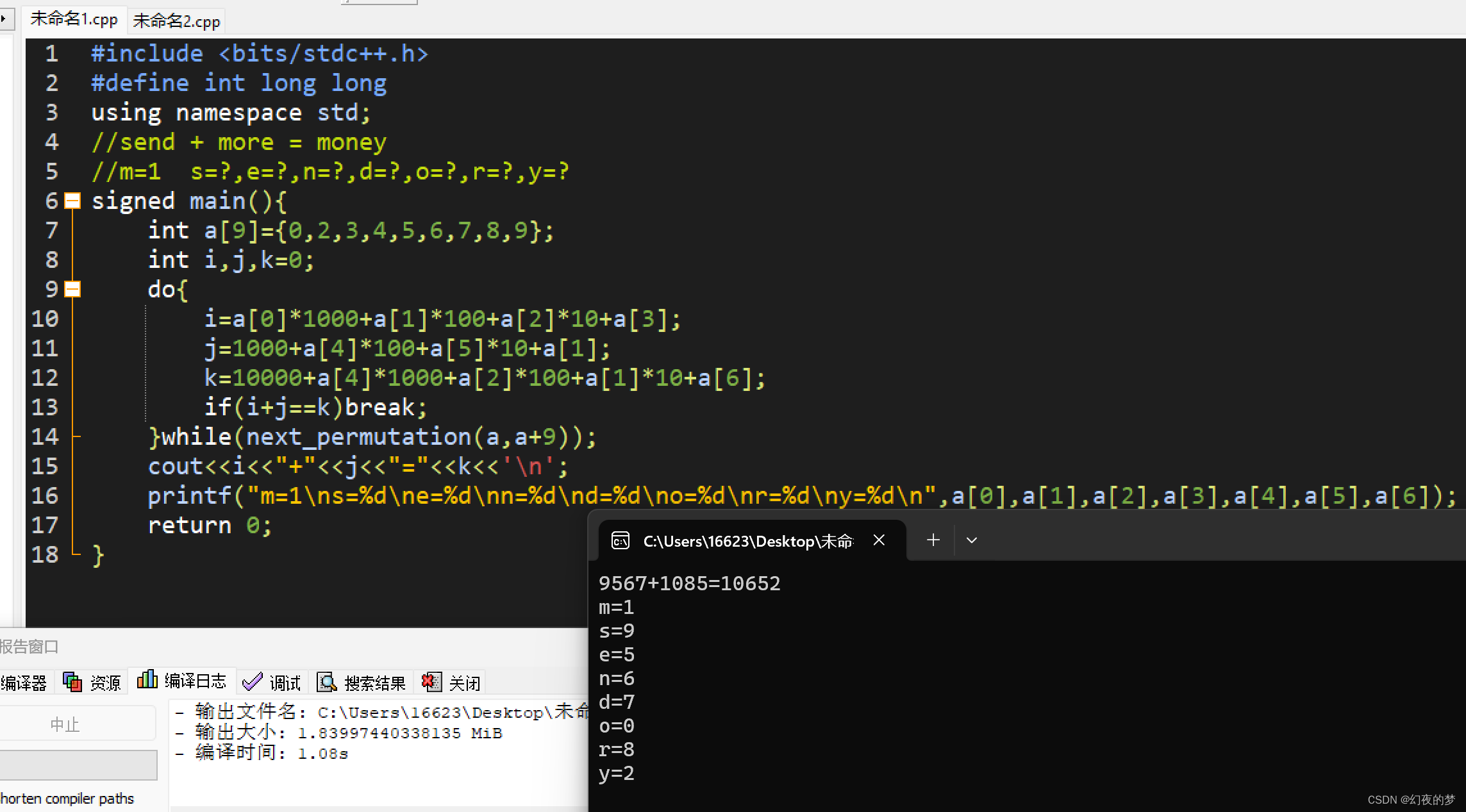Toggle Shorten compiler paths option
Image resolution: width=1466 pixels, height=812 pixels.
(67, 799)
